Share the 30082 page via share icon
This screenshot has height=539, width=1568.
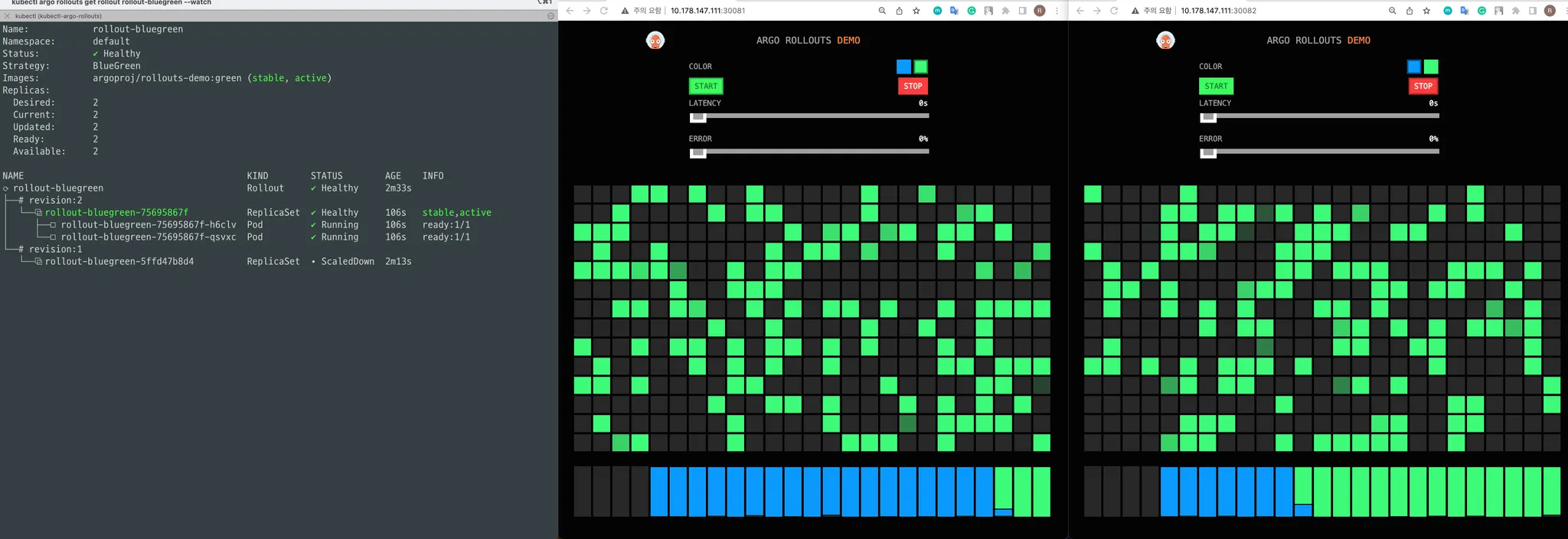1409,11
